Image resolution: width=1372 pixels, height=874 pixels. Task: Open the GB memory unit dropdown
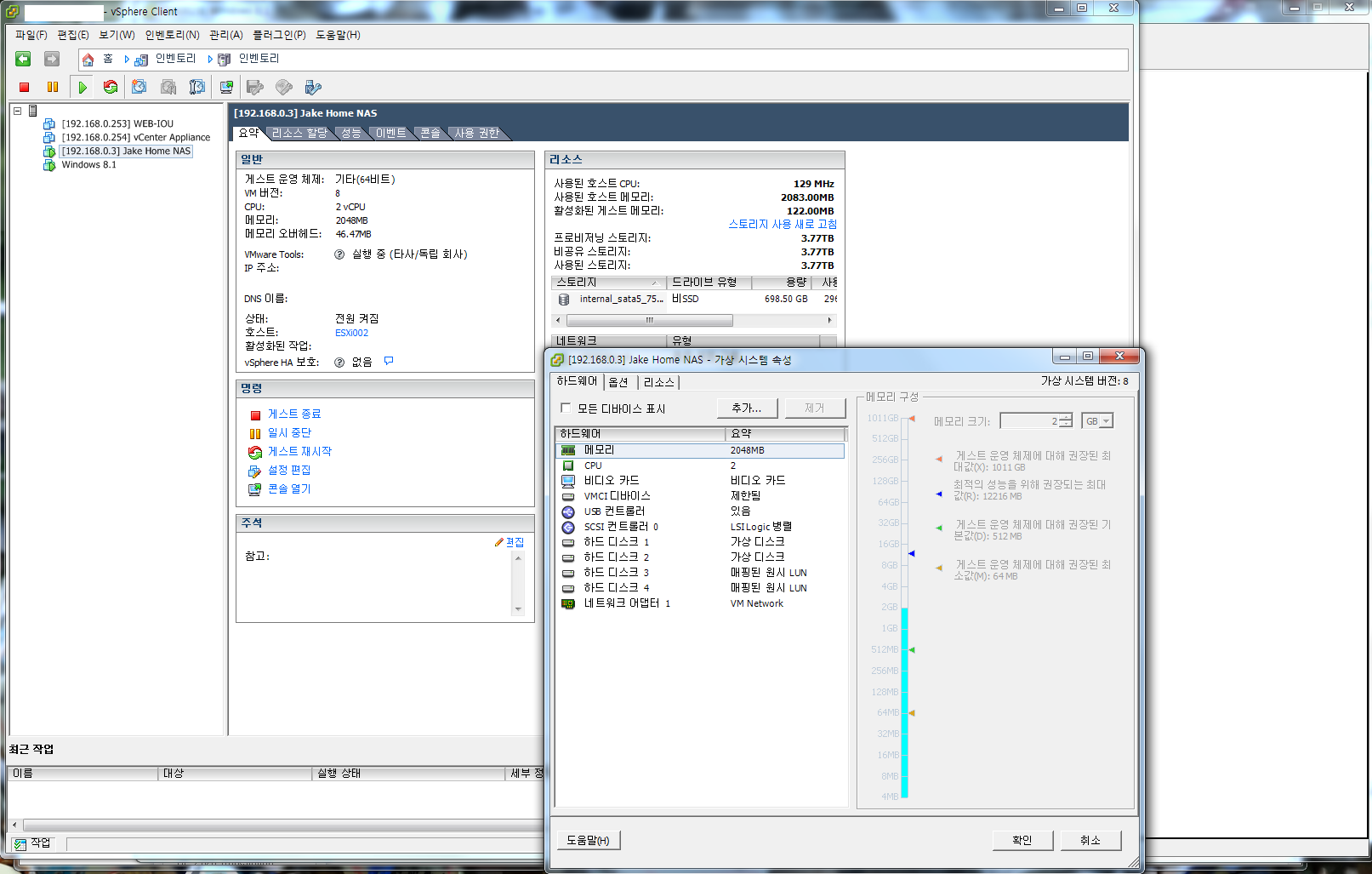tap(1097, 421)
